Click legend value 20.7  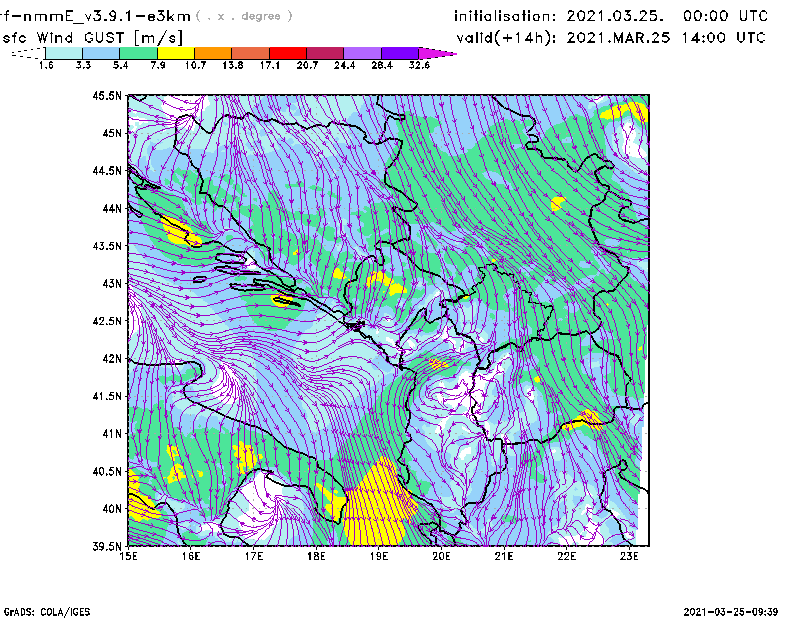click(x=307, y=65)
